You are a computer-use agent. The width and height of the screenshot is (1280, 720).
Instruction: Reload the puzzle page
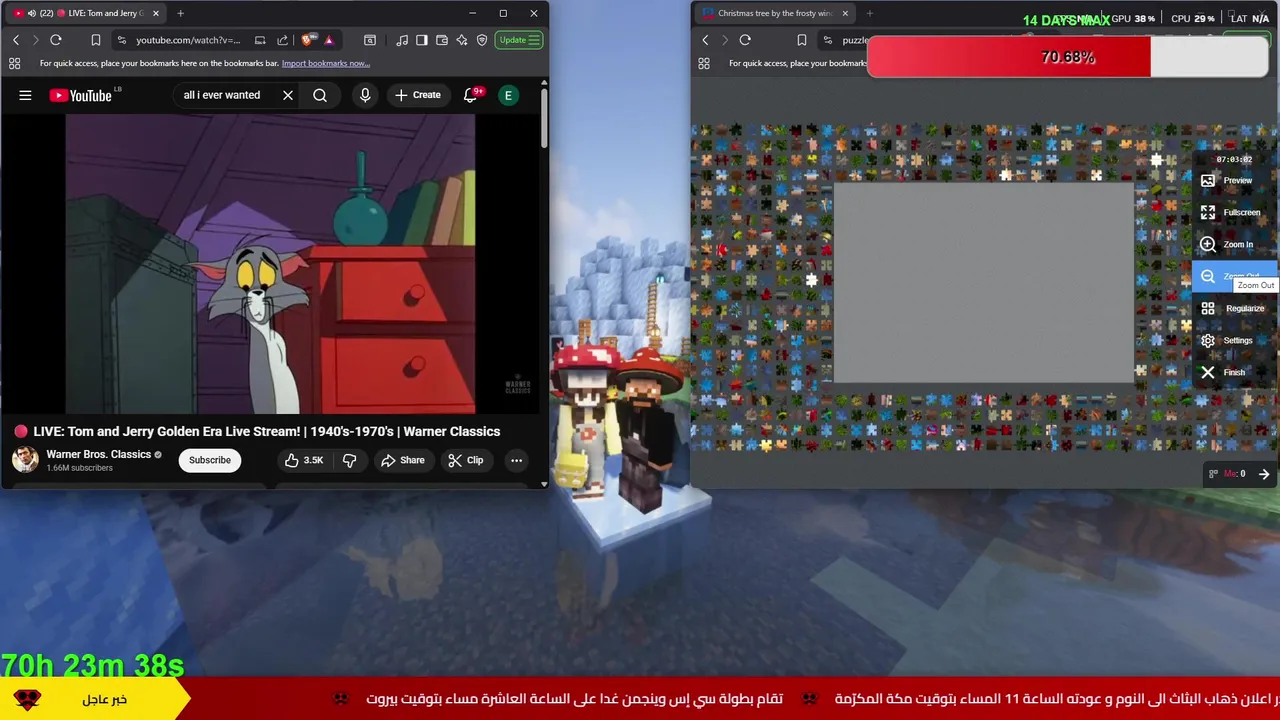point(745,40)
